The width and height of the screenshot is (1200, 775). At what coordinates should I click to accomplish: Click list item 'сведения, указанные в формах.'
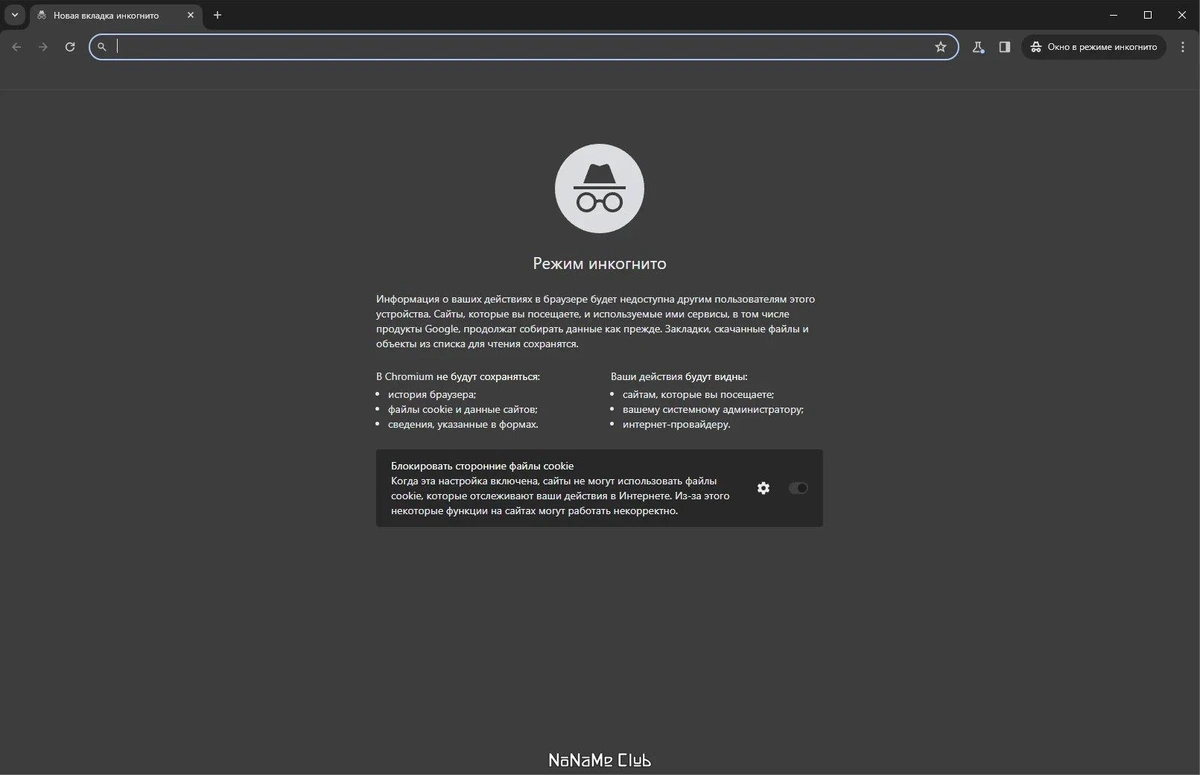(463, 424)
